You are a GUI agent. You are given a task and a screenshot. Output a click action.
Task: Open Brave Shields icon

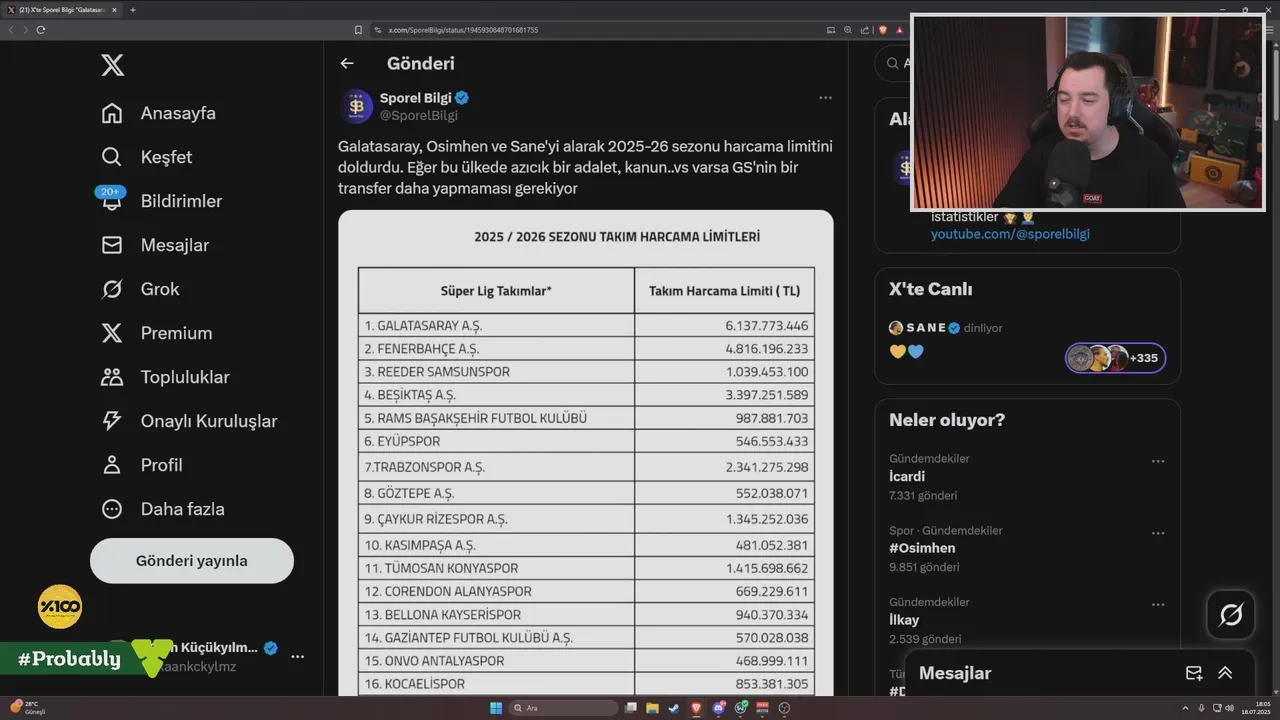coord(883,30)
